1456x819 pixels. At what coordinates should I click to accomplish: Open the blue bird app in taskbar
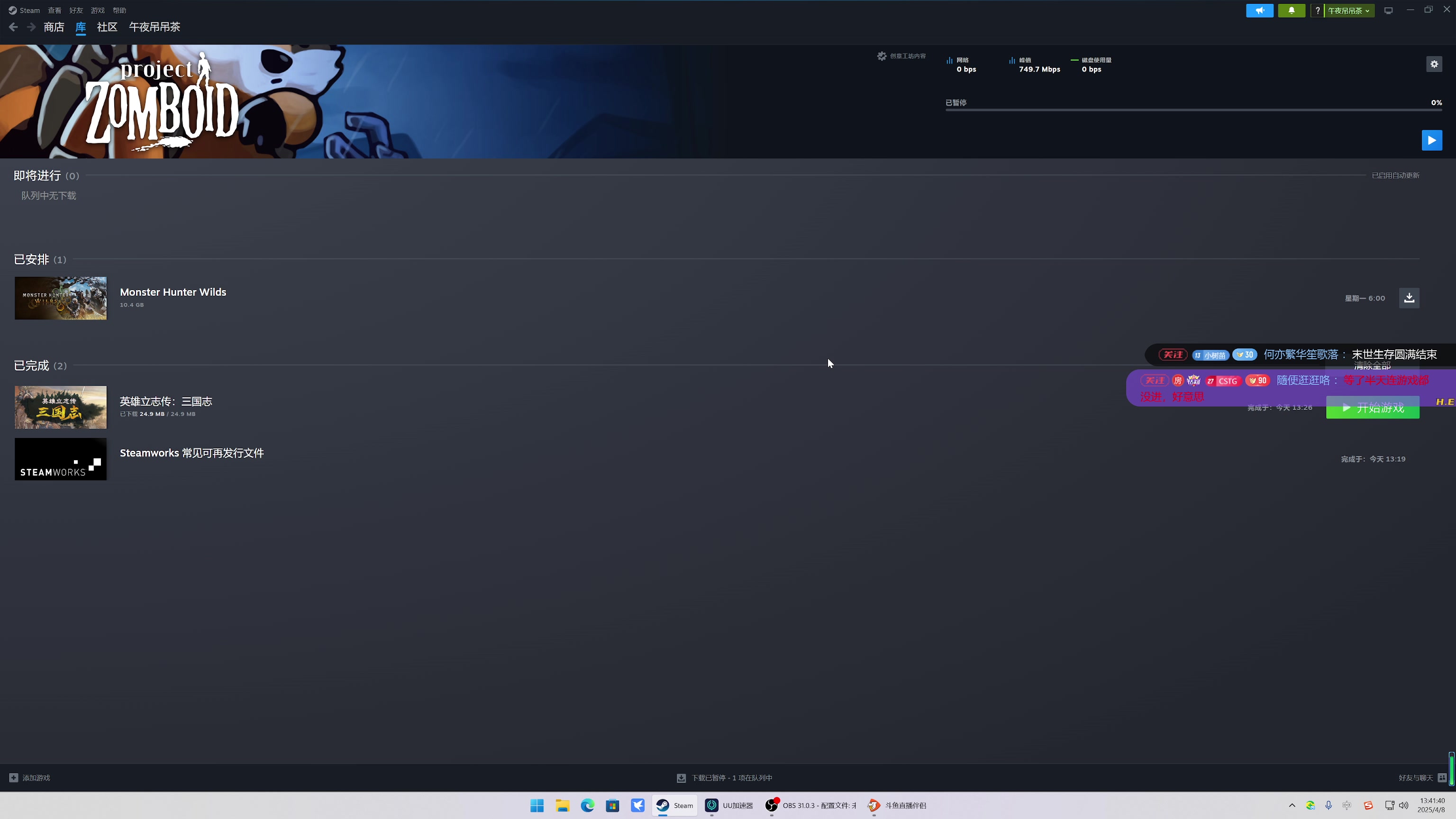(637, 805)
